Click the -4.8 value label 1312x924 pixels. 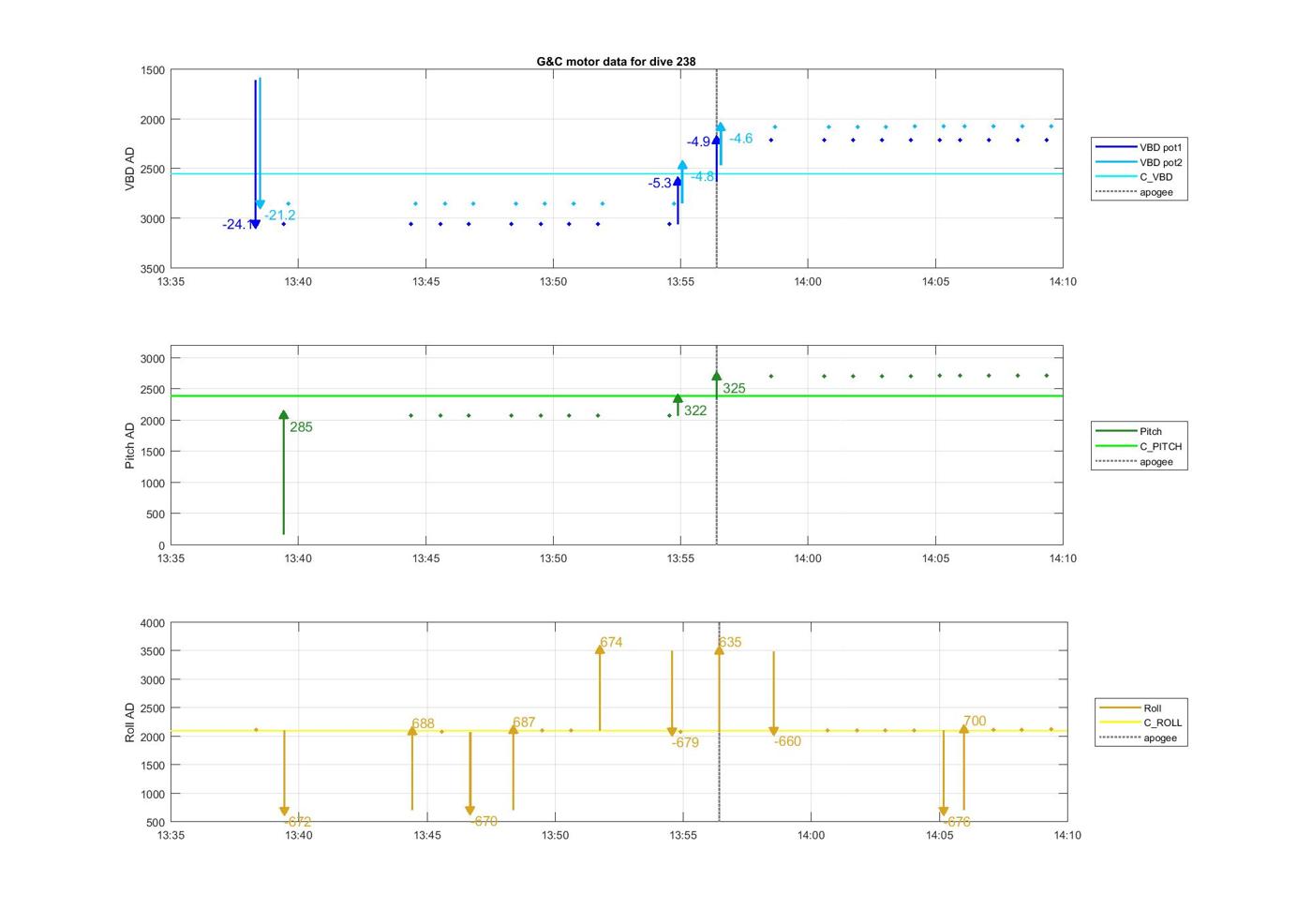click(x=703, y=177)
